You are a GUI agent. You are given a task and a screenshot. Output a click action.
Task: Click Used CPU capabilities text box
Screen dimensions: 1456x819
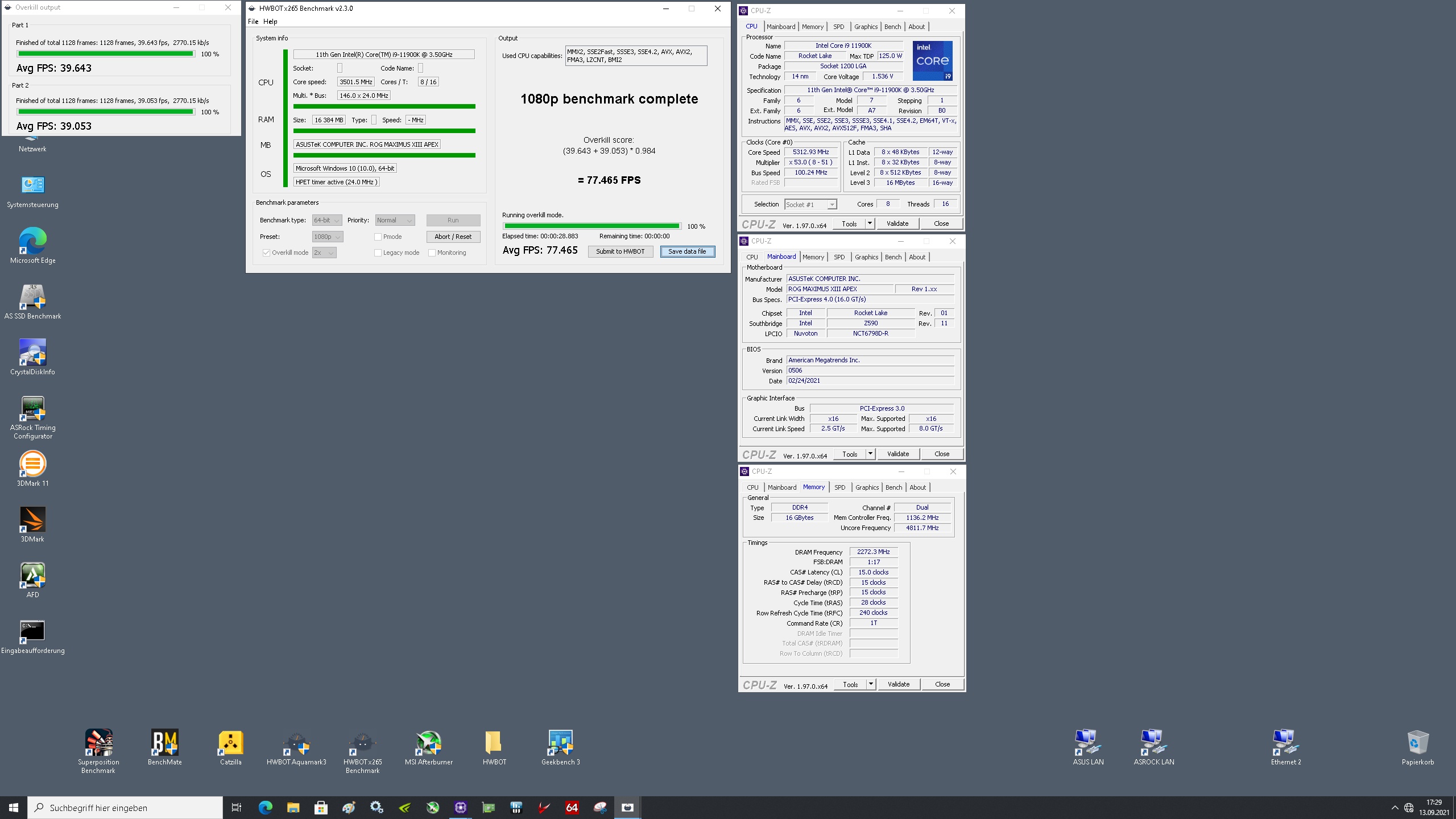pos(636,56)
